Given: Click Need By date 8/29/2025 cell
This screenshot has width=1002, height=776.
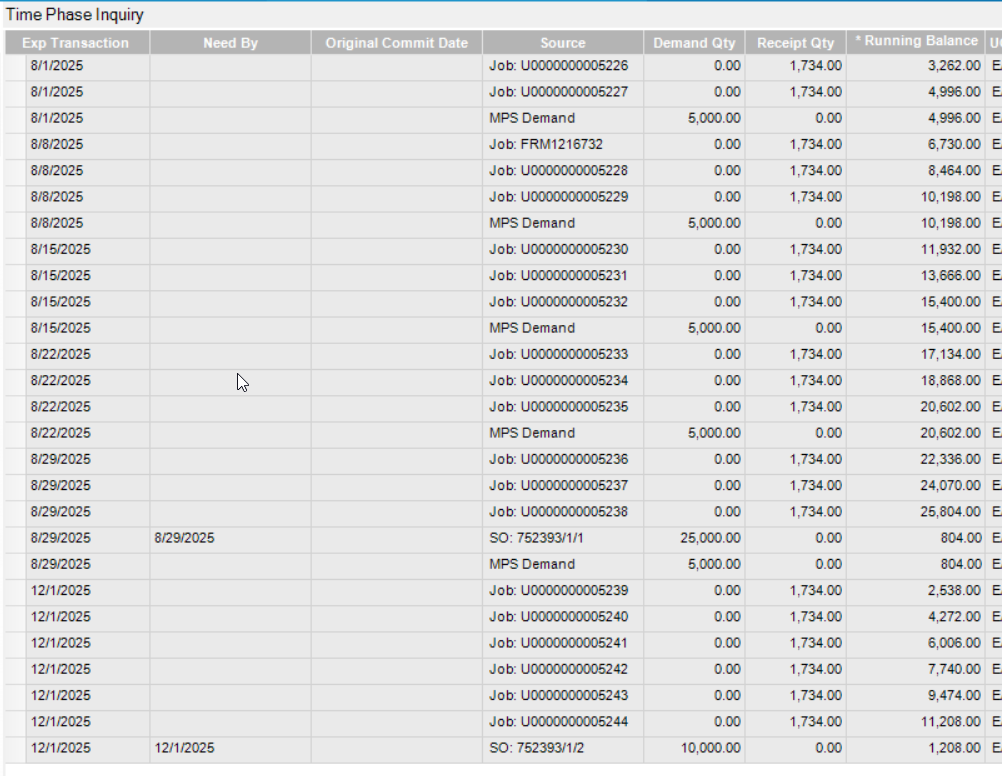Looking at the screenshot, I should coord(230,538).
